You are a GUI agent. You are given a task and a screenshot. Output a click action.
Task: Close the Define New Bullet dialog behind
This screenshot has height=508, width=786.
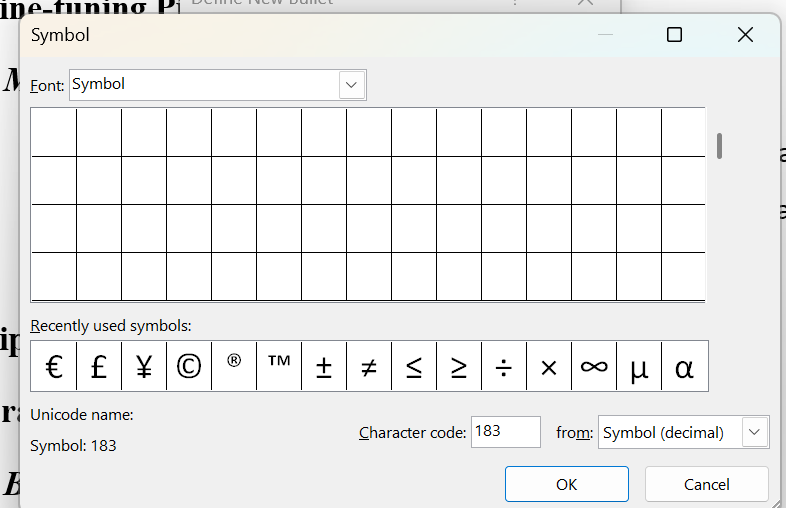coord(585,3)
